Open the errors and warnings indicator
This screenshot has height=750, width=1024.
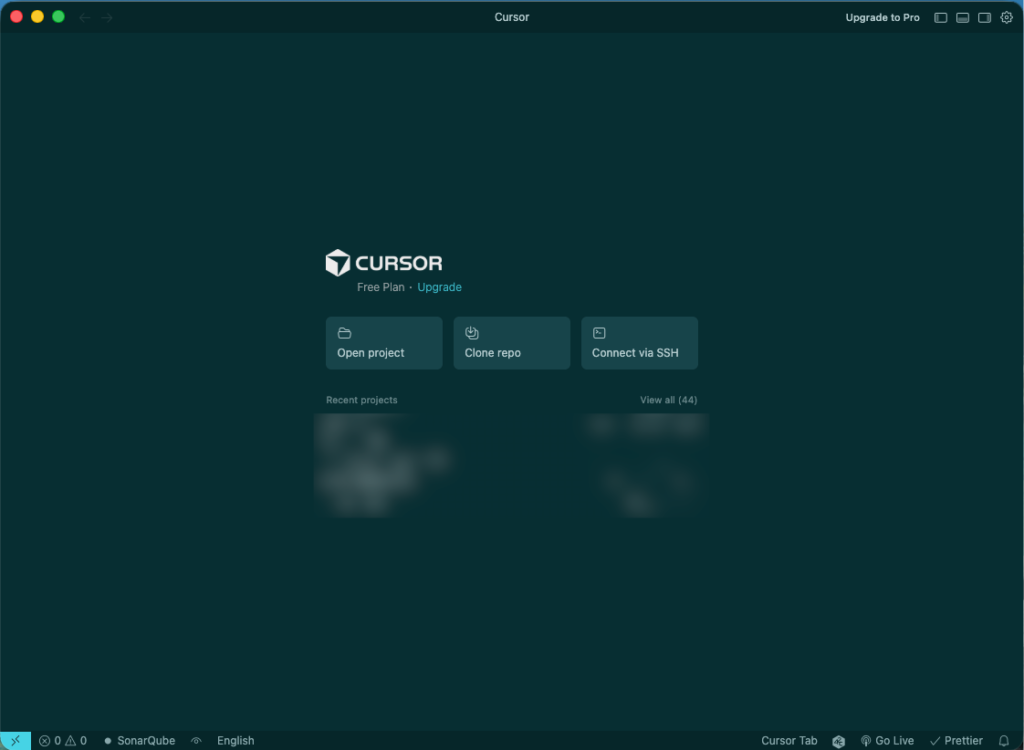click(x=62, y=741)
